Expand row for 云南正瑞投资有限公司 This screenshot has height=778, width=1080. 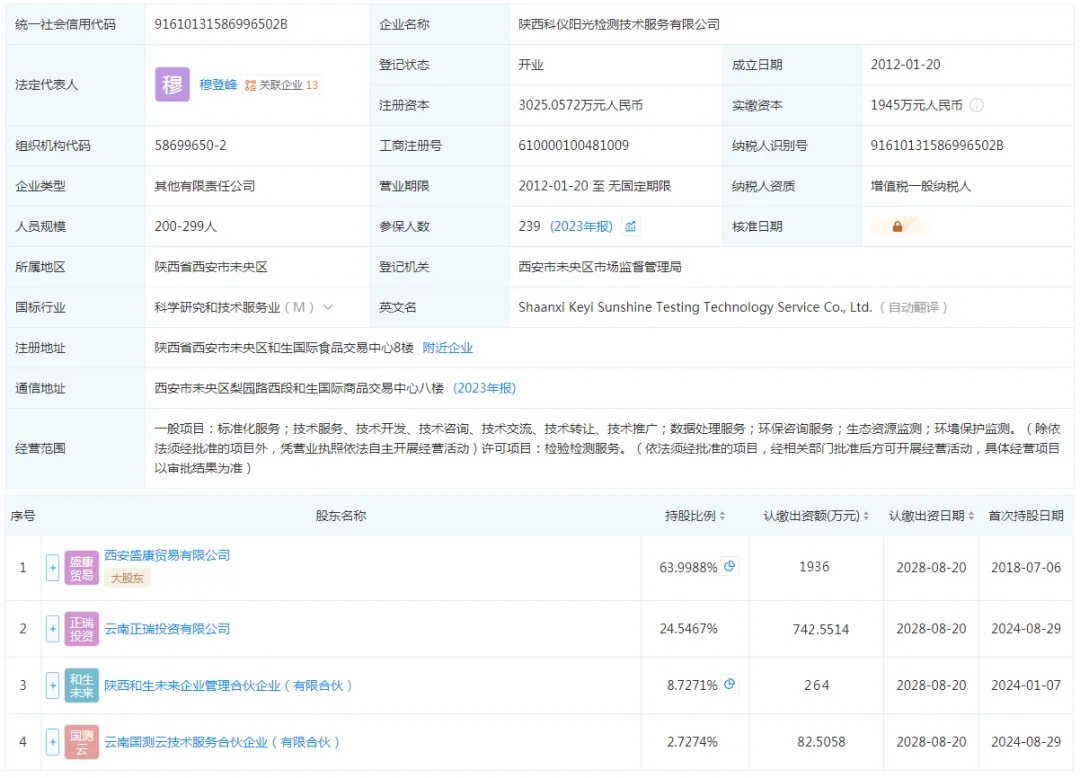pyautogui.click(x=52, y=629)
